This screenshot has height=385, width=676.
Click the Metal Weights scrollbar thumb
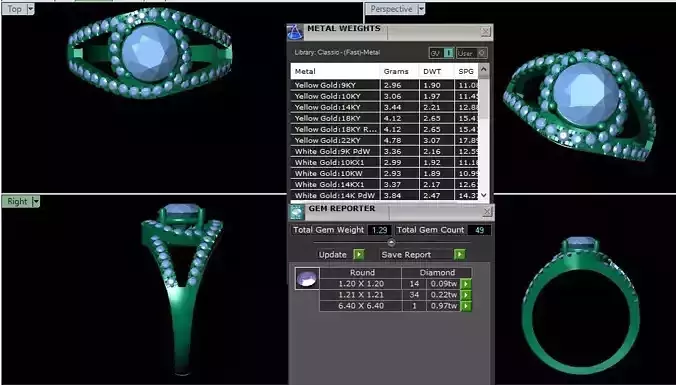click(484, 98)
